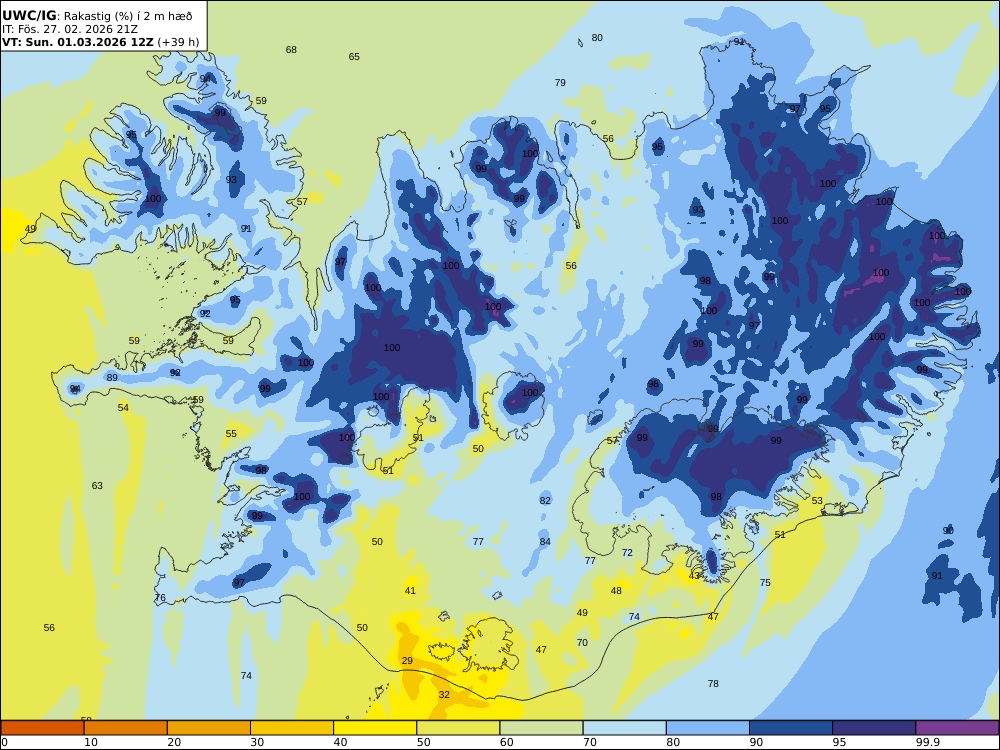This screenshot has width=1000, height=750.
Task: Click the humidity value '72' on the map
Action: (x=627, y=552)
